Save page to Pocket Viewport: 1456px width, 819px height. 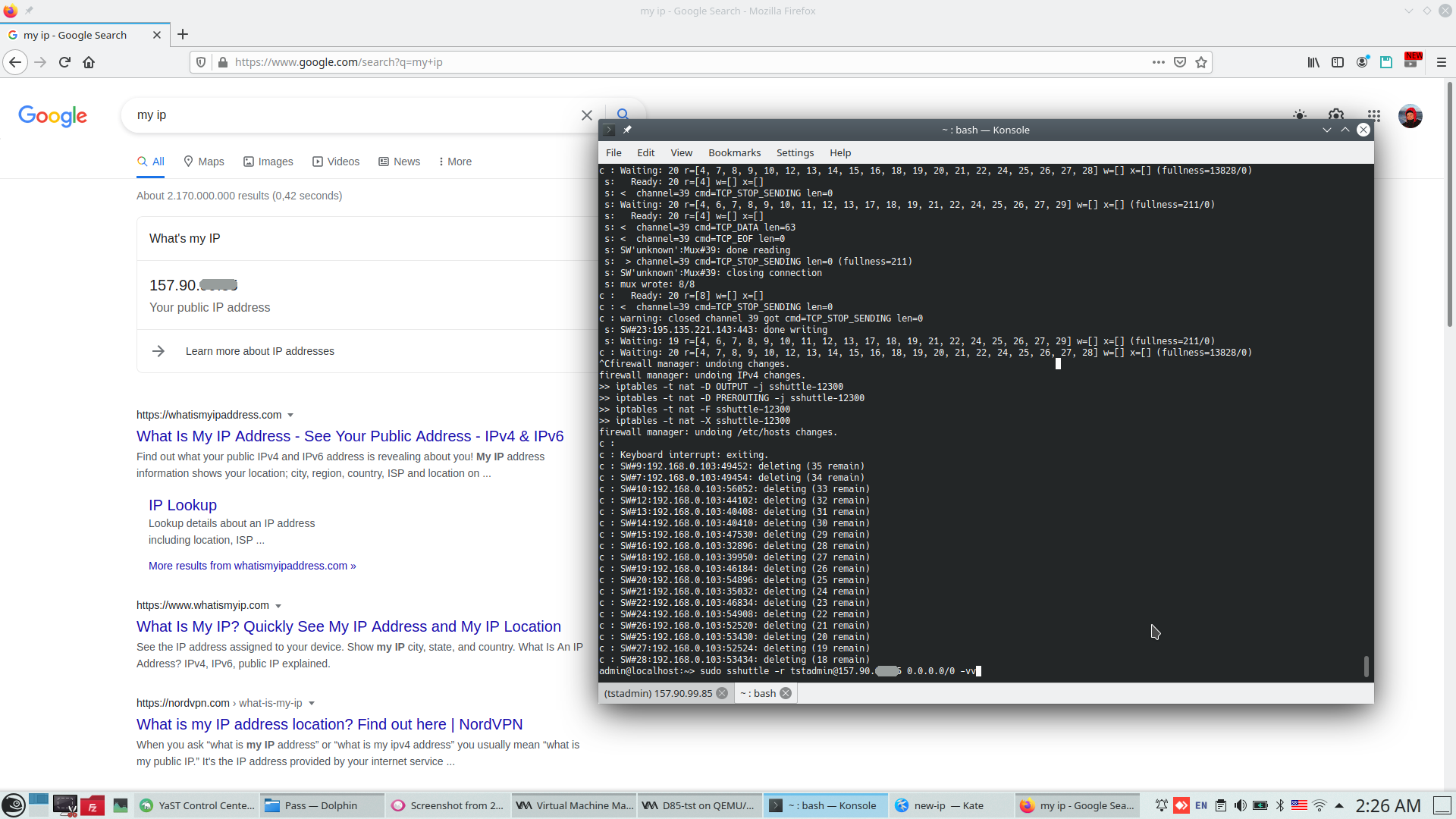1180,62
